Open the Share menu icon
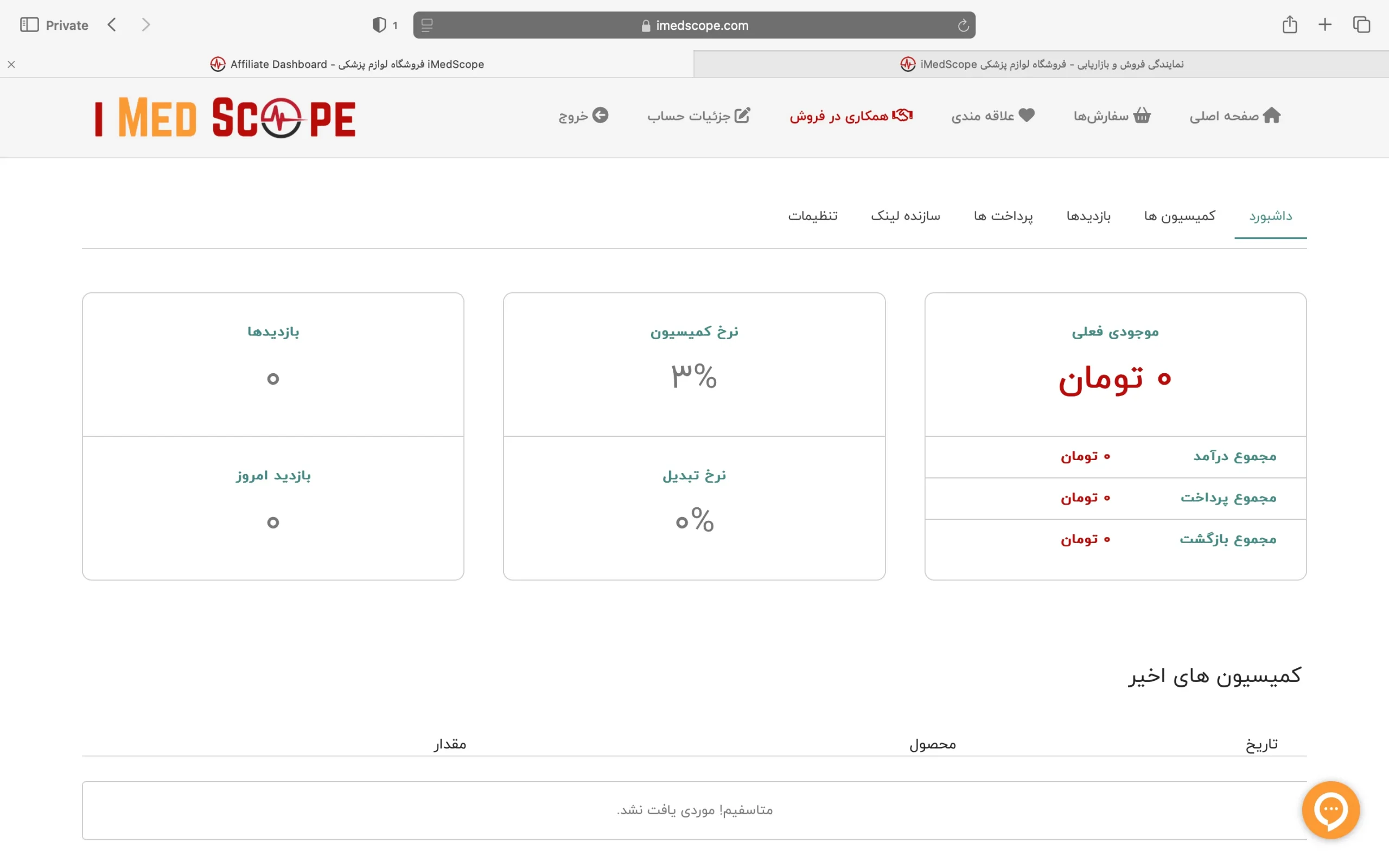This screenshot has width=1389, height=868. tap(1290, 24)
